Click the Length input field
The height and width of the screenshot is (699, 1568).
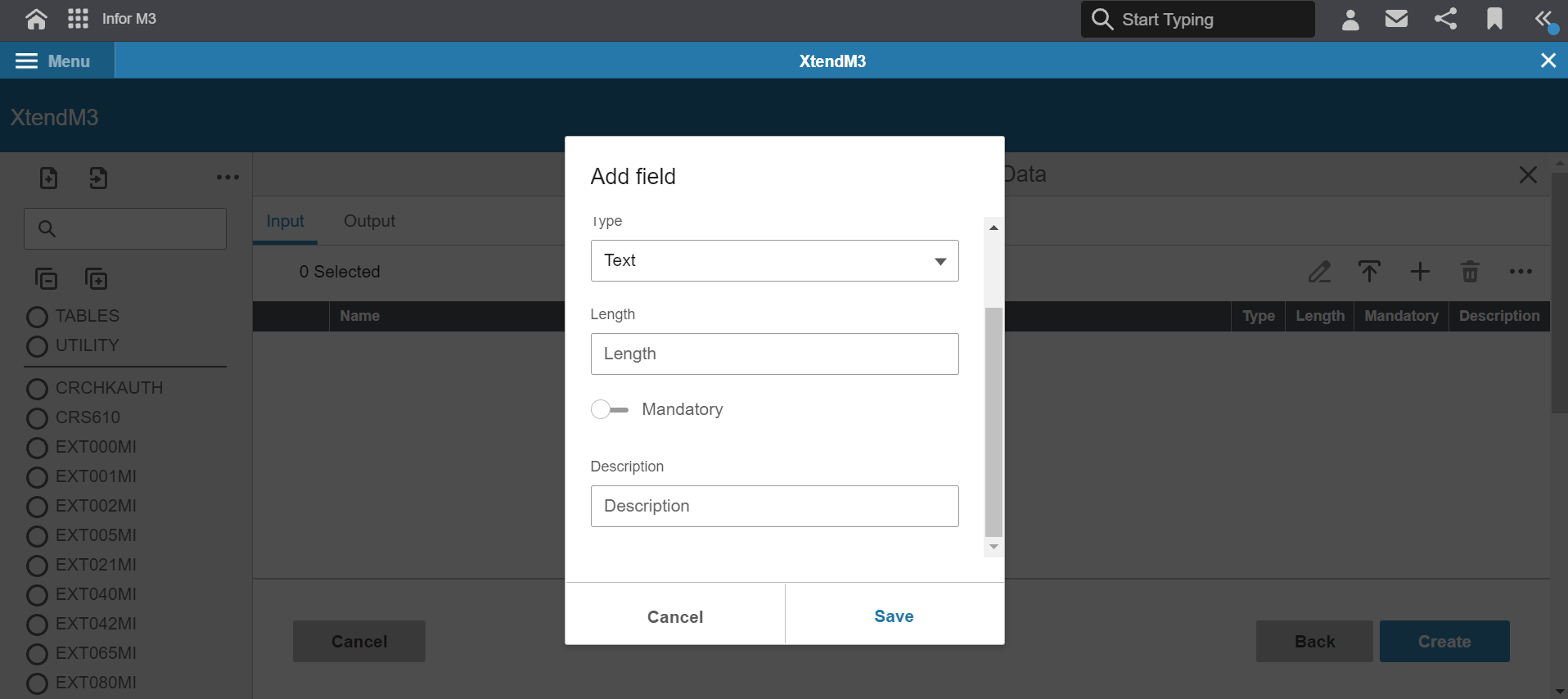click(774, 354)
